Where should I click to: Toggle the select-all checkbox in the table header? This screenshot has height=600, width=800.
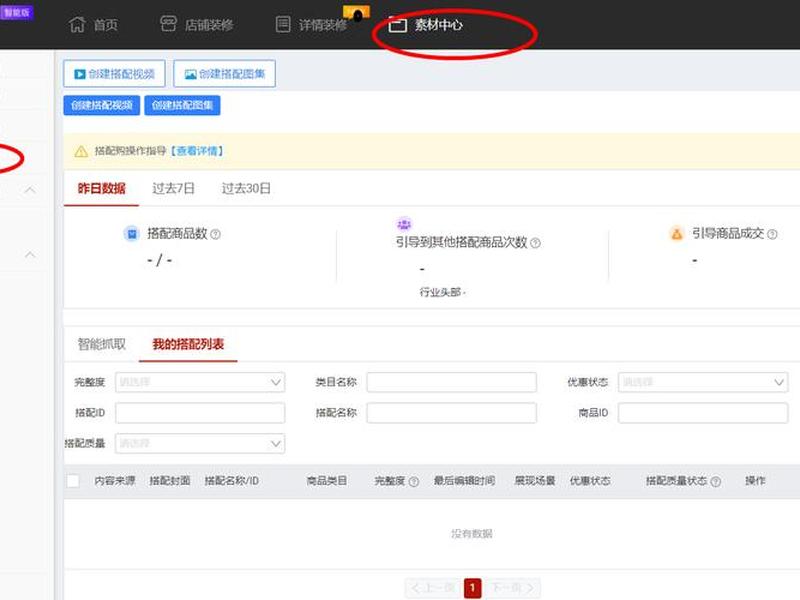(x=73, y=481)
